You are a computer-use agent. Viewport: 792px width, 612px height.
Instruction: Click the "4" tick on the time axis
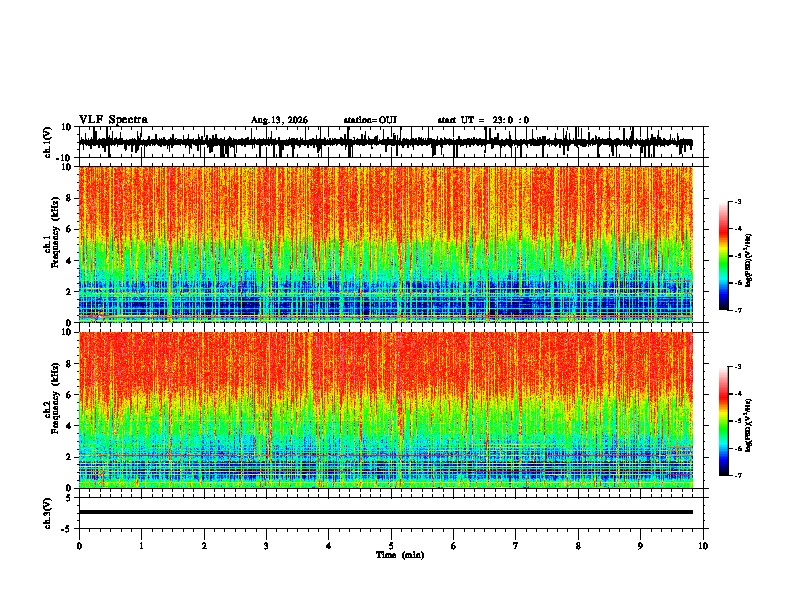(328, 546)
